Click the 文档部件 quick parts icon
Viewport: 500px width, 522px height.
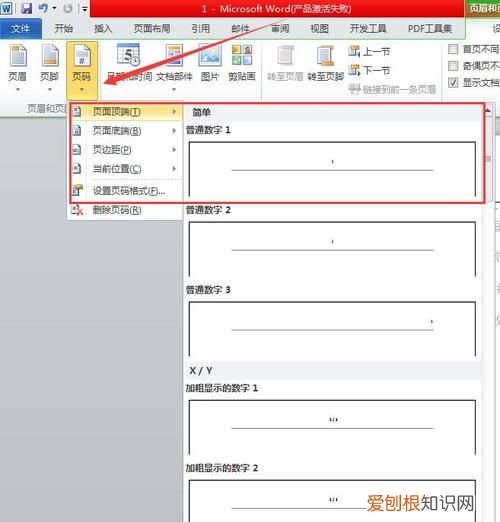pyautogui.click(x=174, y=55)
